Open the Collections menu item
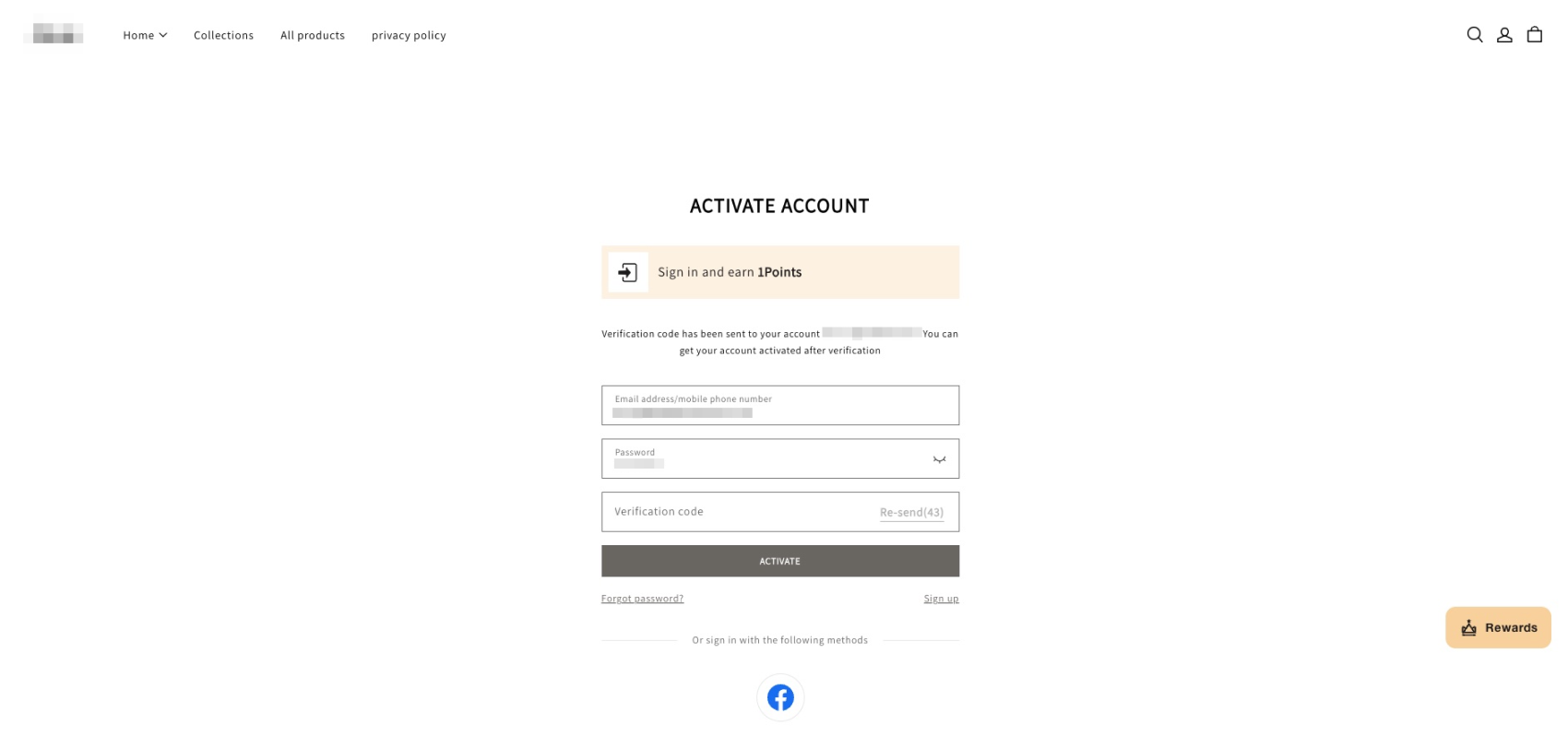Screen dimensions: 1568x737 [x=223, y=35]
